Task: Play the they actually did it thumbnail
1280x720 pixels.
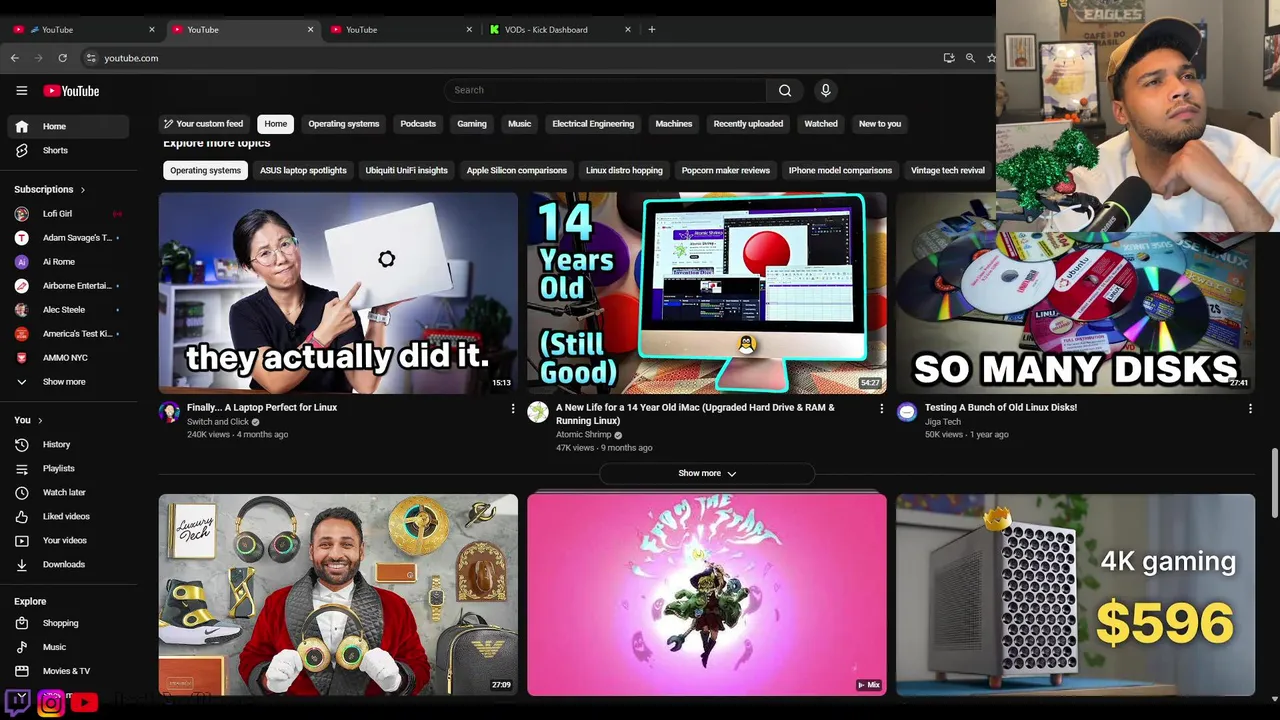Action: [x=338, y=293]
